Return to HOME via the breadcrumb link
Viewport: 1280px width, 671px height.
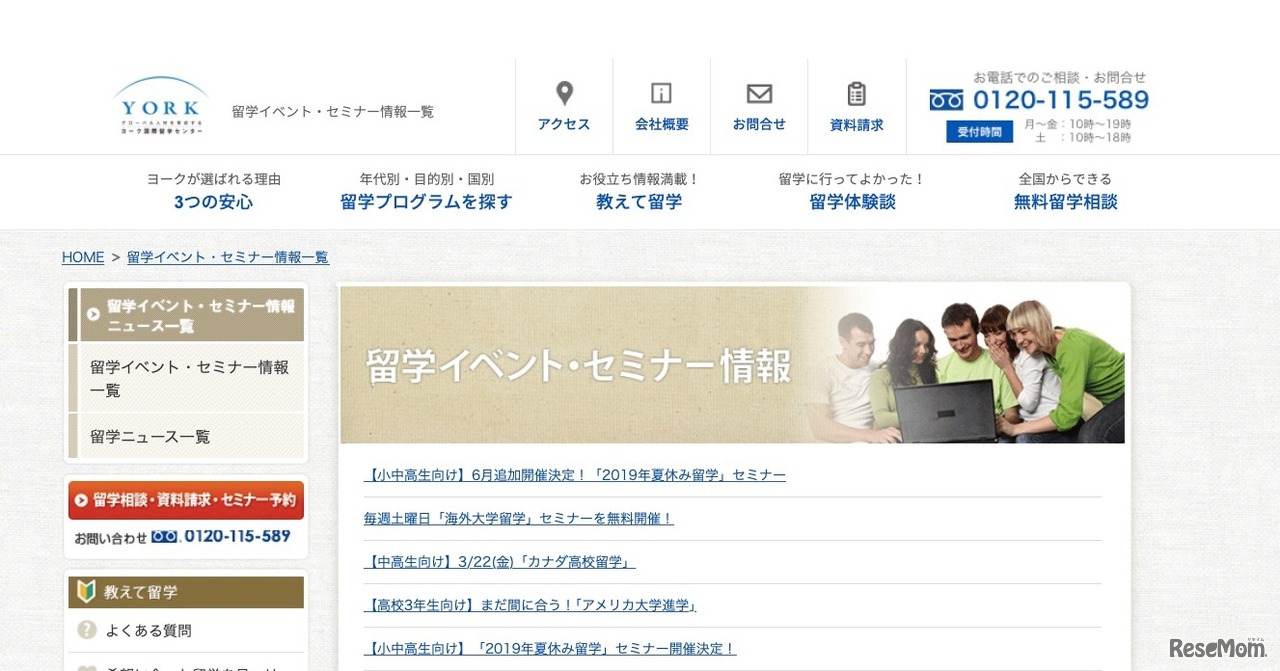[x=83, y=257]
